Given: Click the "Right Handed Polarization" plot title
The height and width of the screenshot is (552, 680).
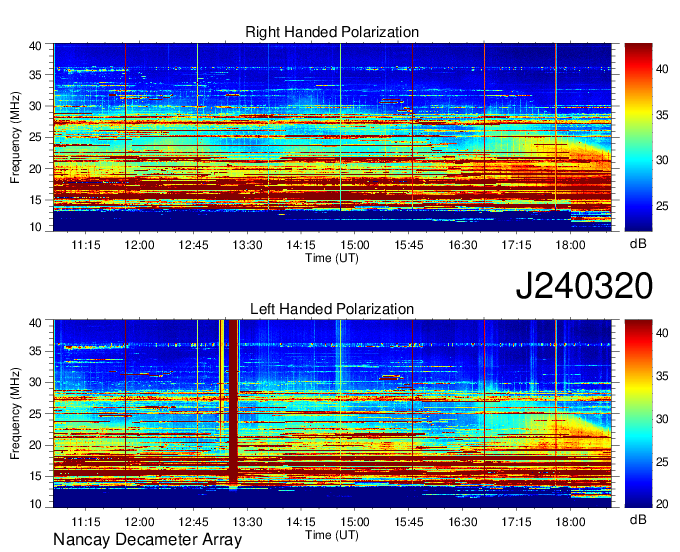Looking at the screenshot, I should 332,32.
